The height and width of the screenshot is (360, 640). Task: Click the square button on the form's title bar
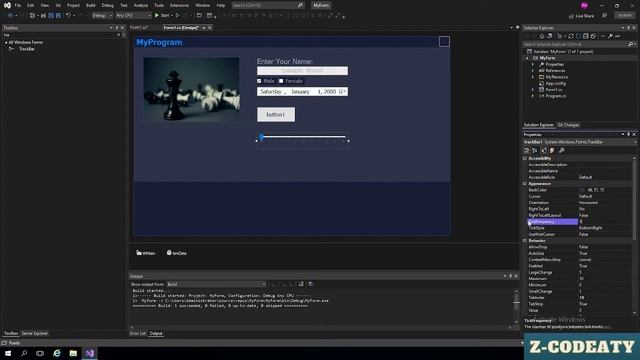(444, 42)
